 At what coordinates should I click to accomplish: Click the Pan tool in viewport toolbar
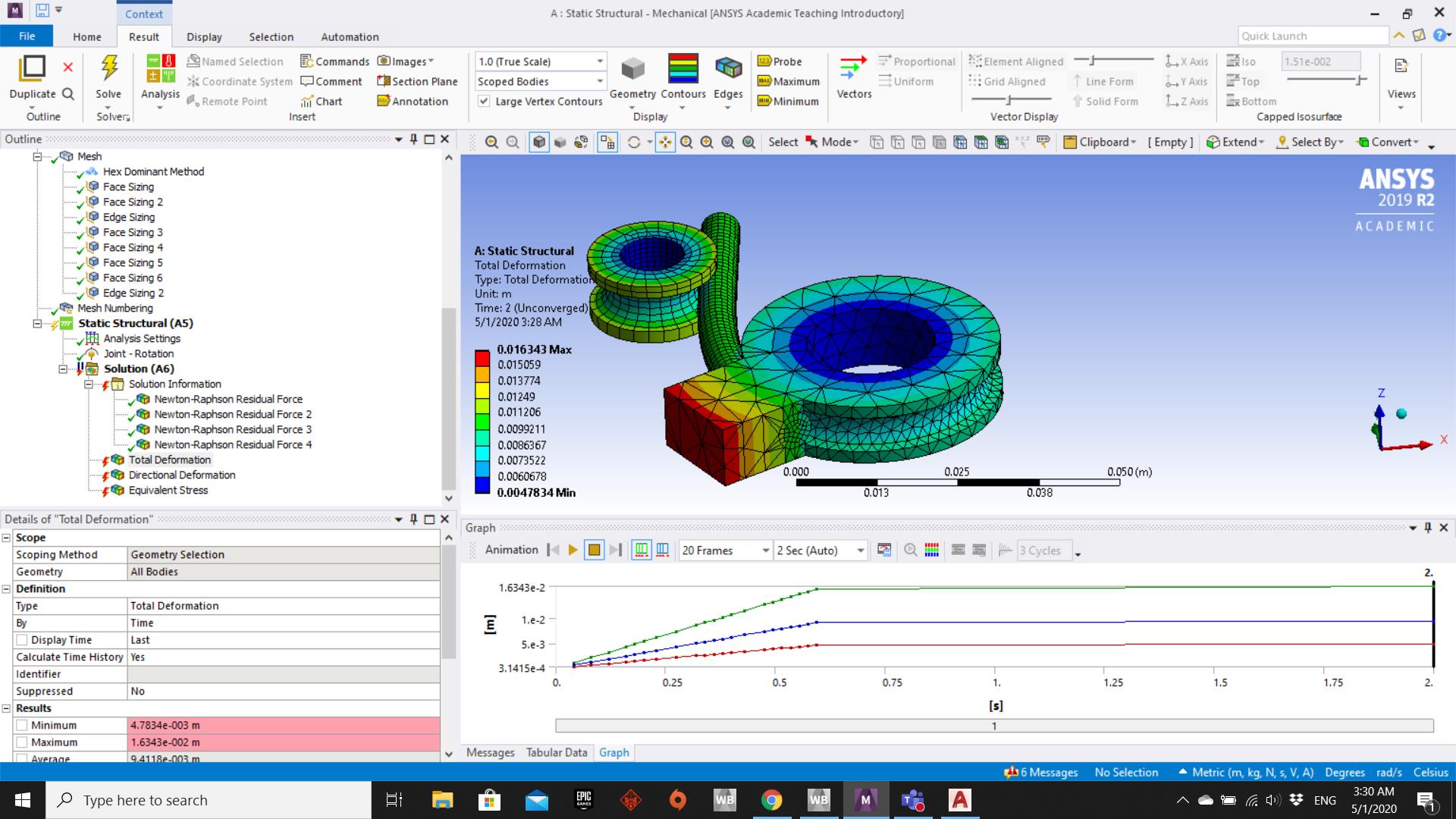click(665, 142)
